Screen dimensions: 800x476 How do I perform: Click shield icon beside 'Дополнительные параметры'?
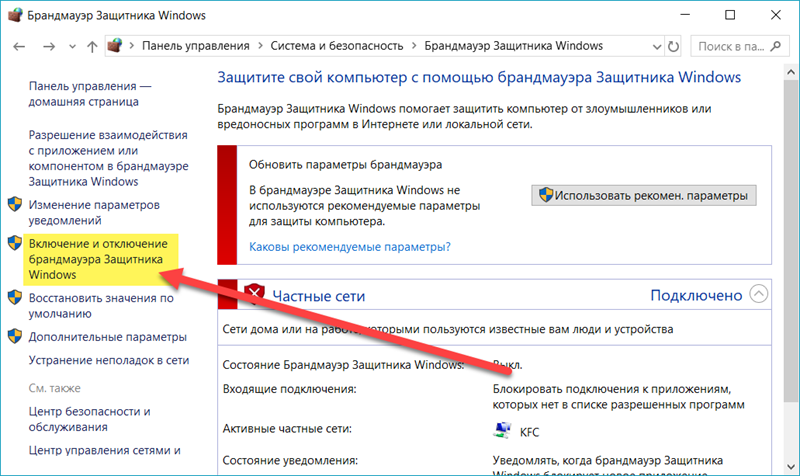pyautogui.click(x=15, y=336)
